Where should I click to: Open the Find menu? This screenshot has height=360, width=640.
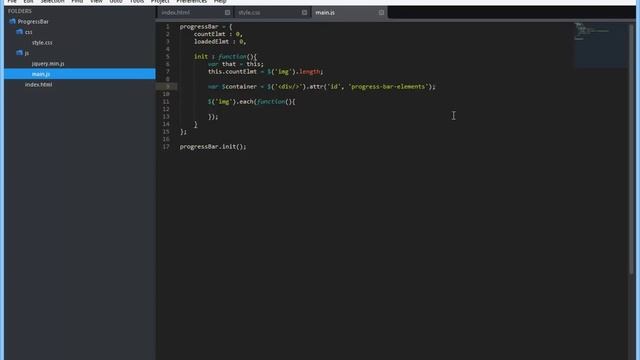coord(77,2)
